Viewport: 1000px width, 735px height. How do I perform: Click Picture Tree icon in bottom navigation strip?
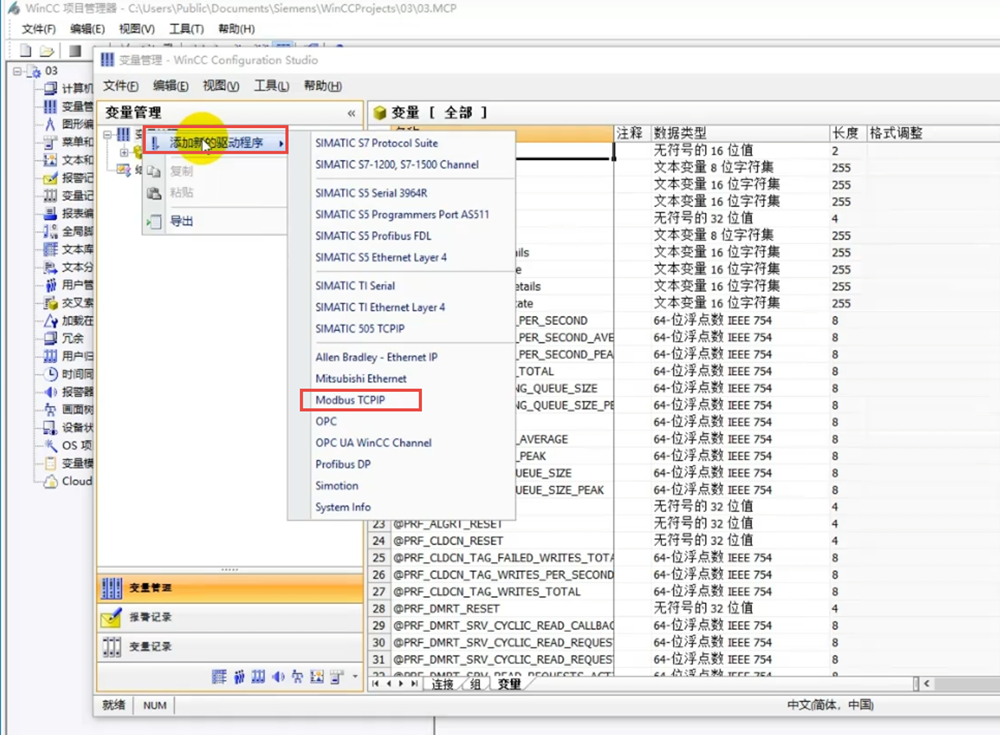297,677
